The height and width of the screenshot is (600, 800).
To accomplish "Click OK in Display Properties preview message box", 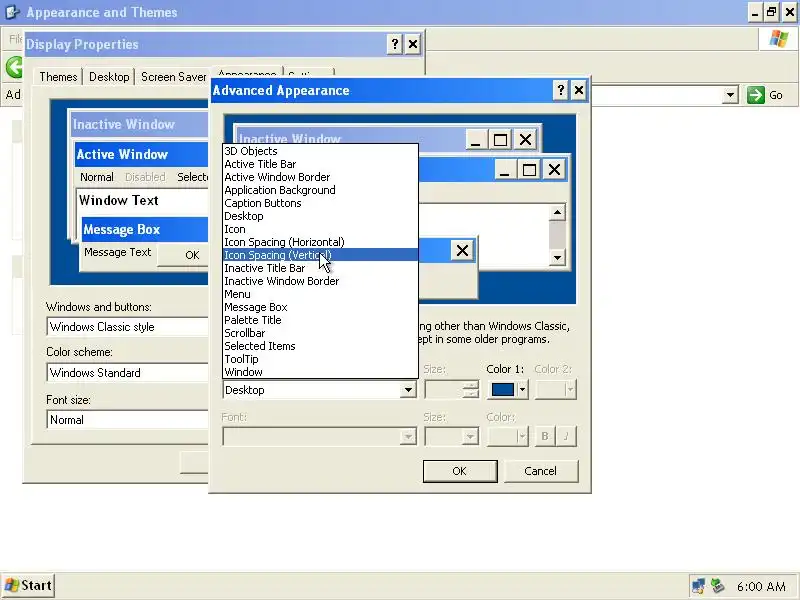I will click(x=184, y=255).
